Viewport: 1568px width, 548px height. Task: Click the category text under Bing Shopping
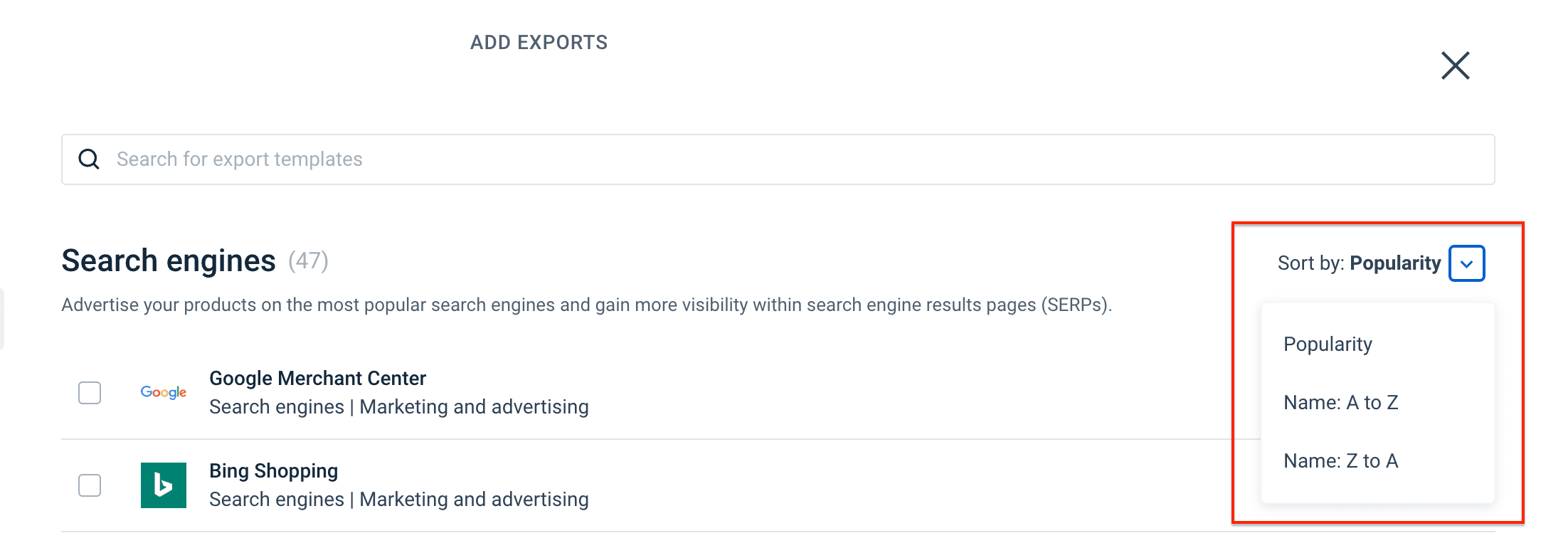click(398, 500)
